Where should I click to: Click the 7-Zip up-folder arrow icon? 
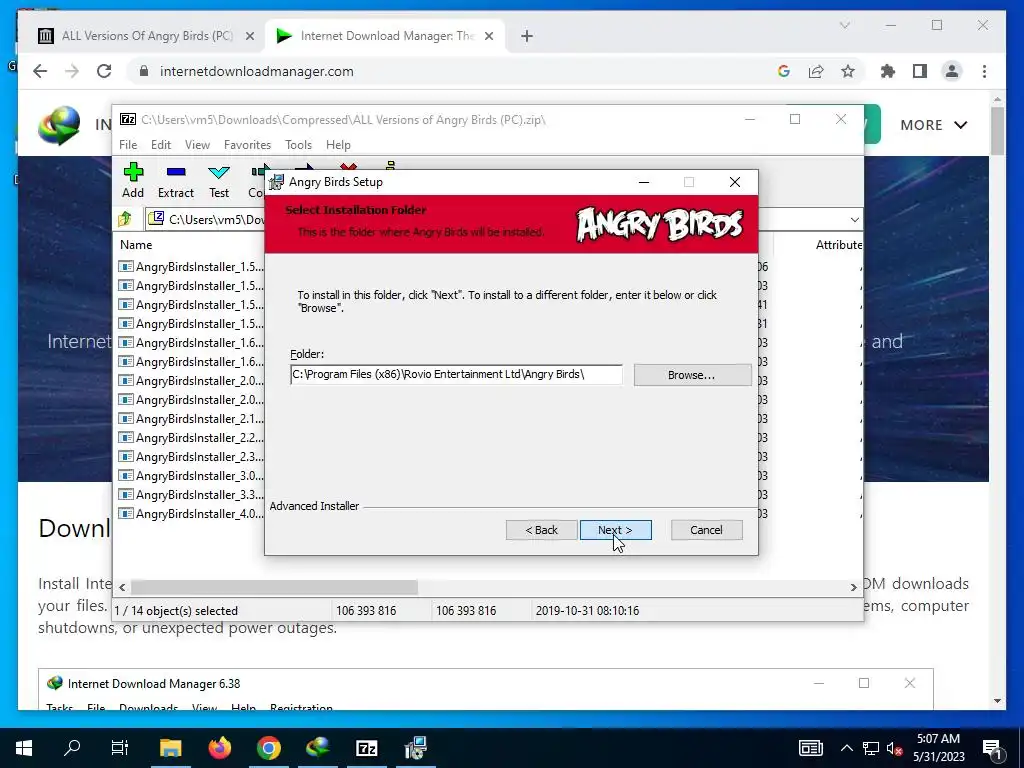125,219
